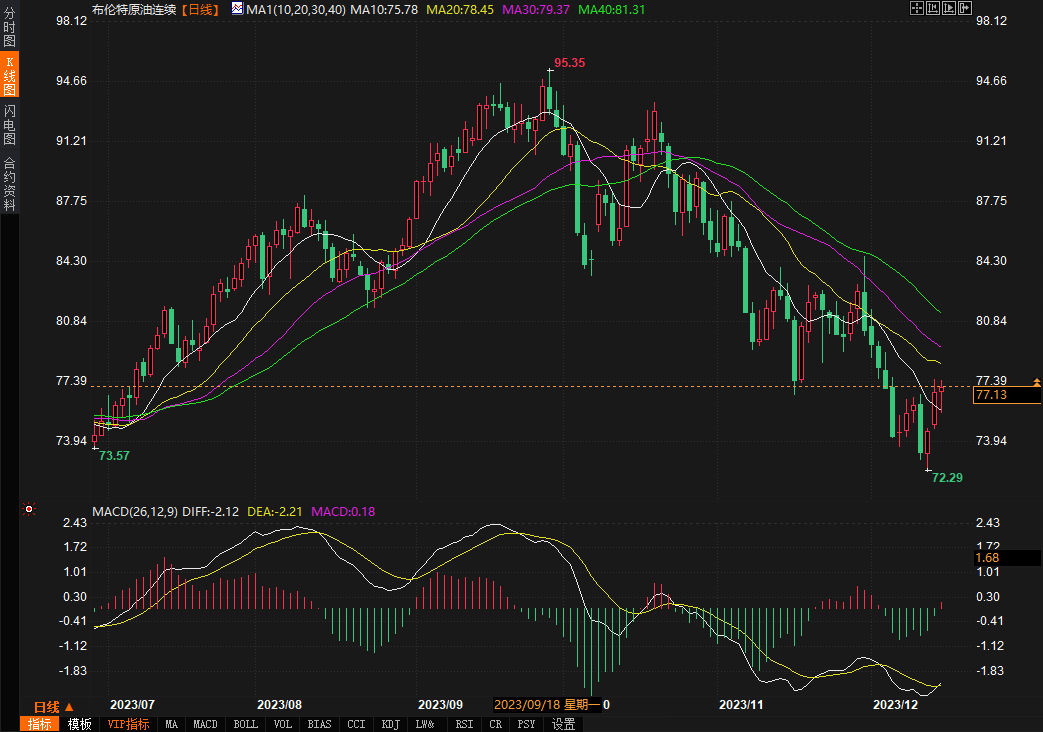Open MACD(26,12,9) parameter label
This screenshot has width=1043, height=732.
point(135,512)
